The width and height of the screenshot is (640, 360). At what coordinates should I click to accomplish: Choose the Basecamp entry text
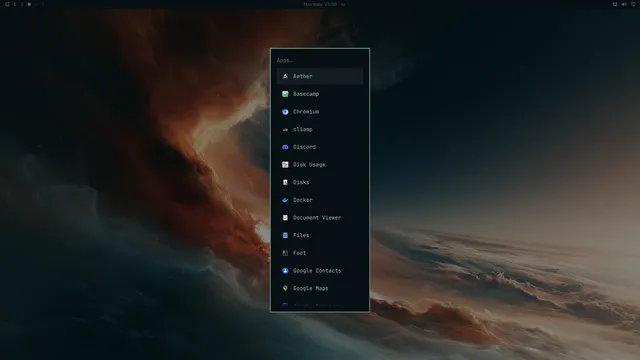coord(306,94)
